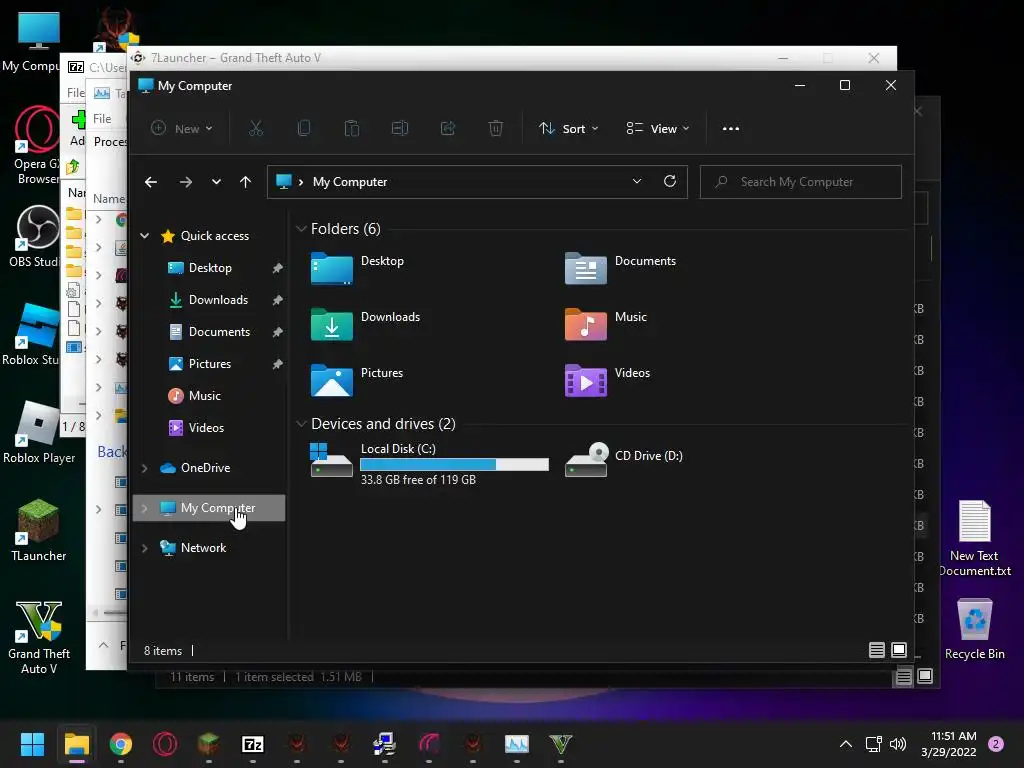
Task: Switch to large icons view in status bar
Action: coord(899,650)
